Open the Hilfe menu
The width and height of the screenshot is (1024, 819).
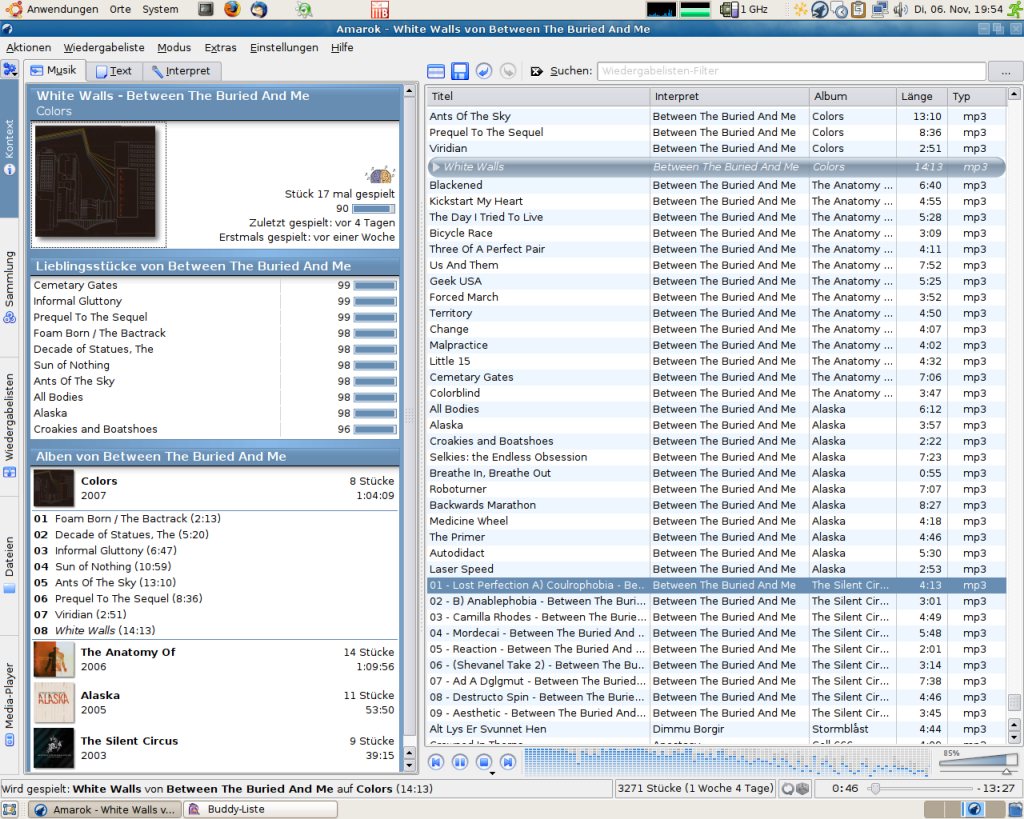click(x=342, y=48)
